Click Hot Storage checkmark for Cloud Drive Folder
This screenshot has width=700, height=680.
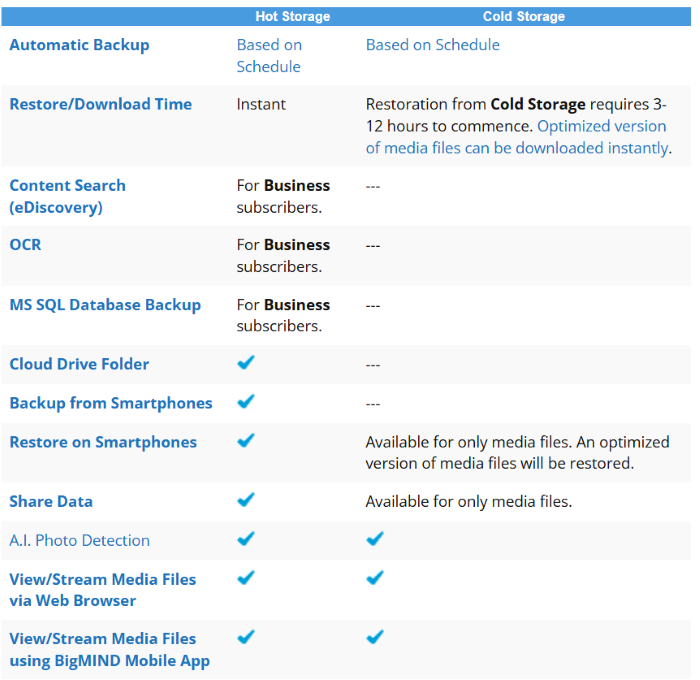246,363
